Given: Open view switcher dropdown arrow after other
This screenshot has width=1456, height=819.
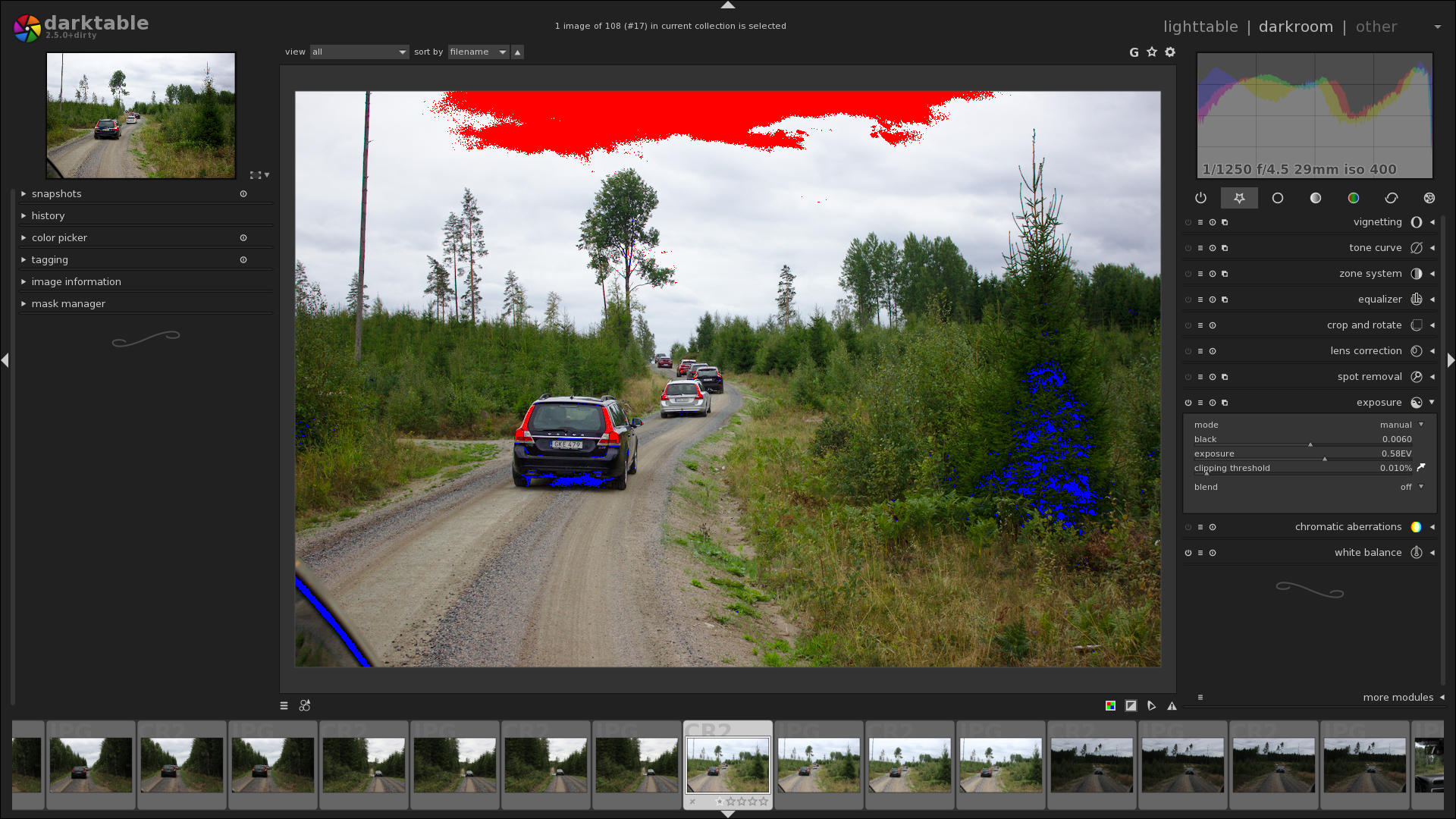Looking at the screenshot, I should coord(1438,27).
